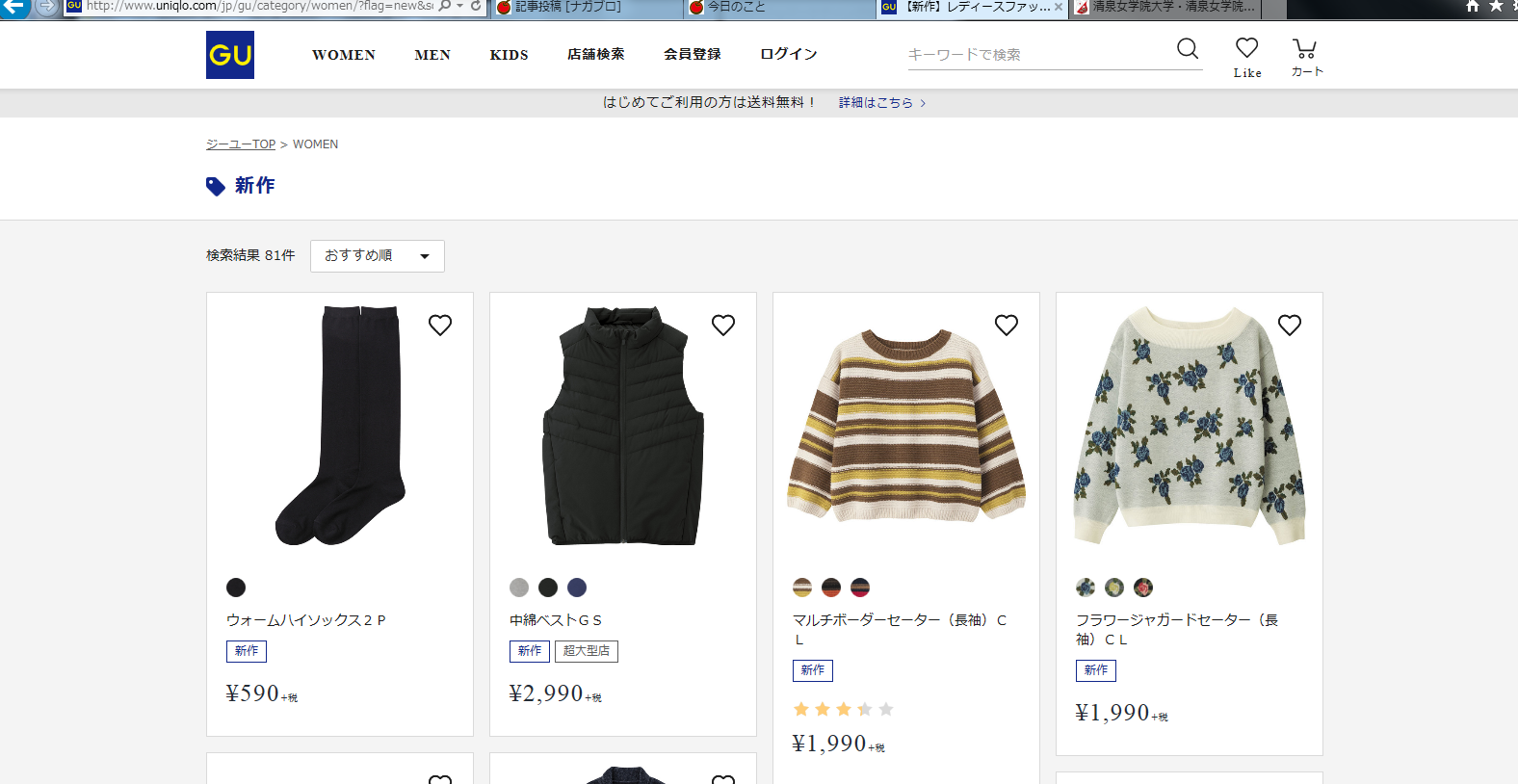Click the browser back arrow button
This screenshot has width=1518, height=784.
15,6
